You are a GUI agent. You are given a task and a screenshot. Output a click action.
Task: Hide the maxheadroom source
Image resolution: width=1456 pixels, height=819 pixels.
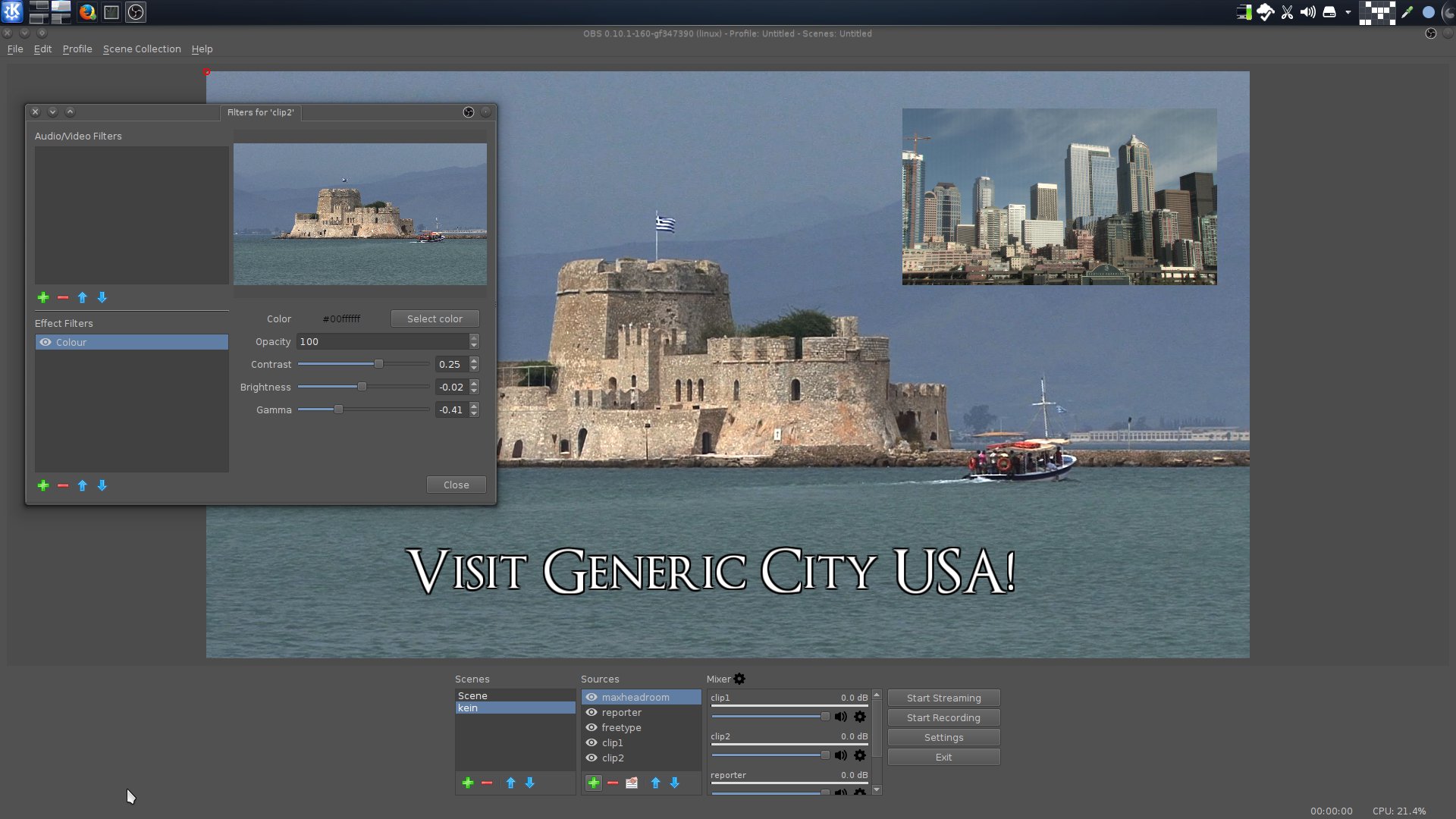coord(591,697)
